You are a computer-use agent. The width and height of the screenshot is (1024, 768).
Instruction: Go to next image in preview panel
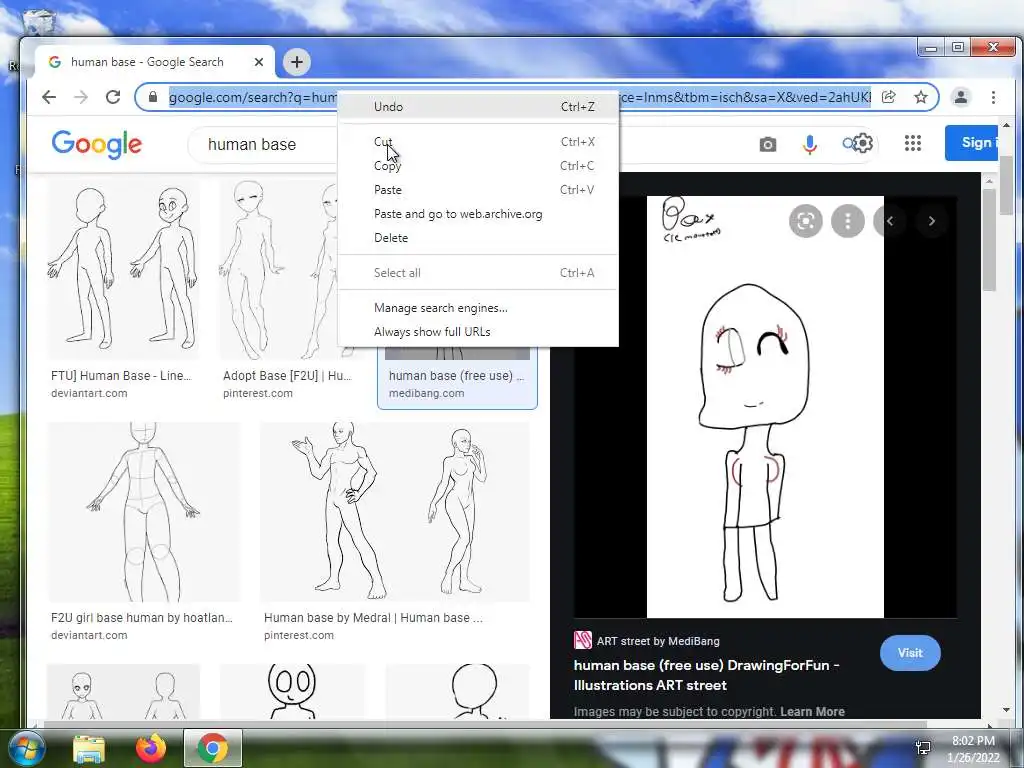coord(932,221)
